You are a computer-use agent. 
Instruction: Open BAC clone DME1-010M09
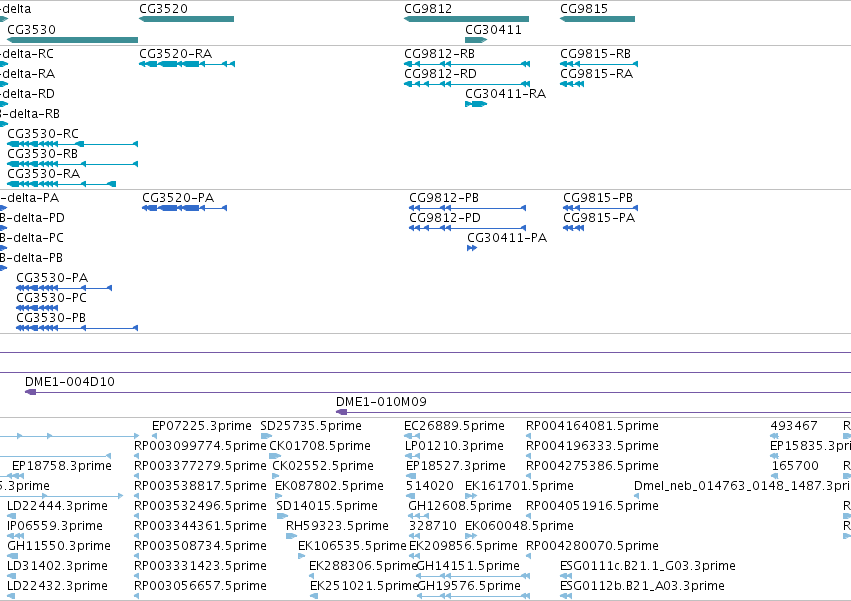381,402
